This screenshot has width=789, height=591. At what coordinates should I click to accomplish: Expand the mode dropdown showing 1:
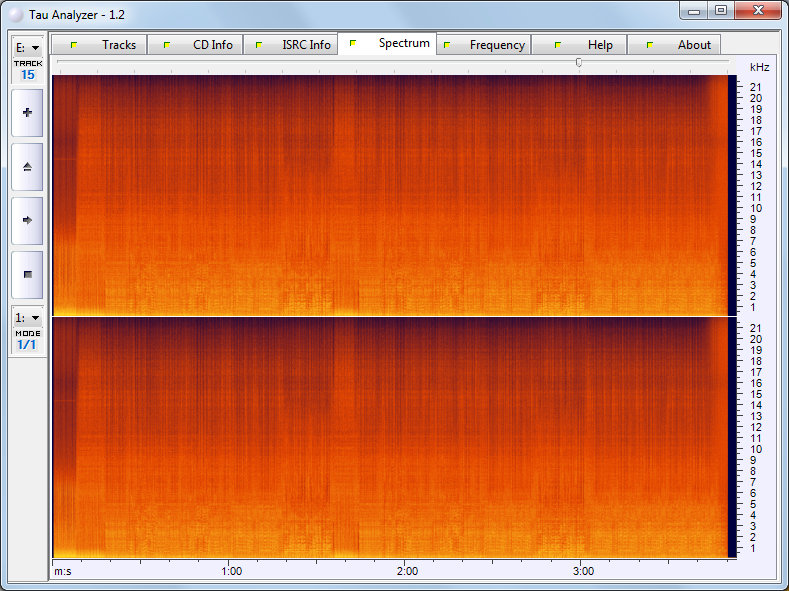click(27, 317)
